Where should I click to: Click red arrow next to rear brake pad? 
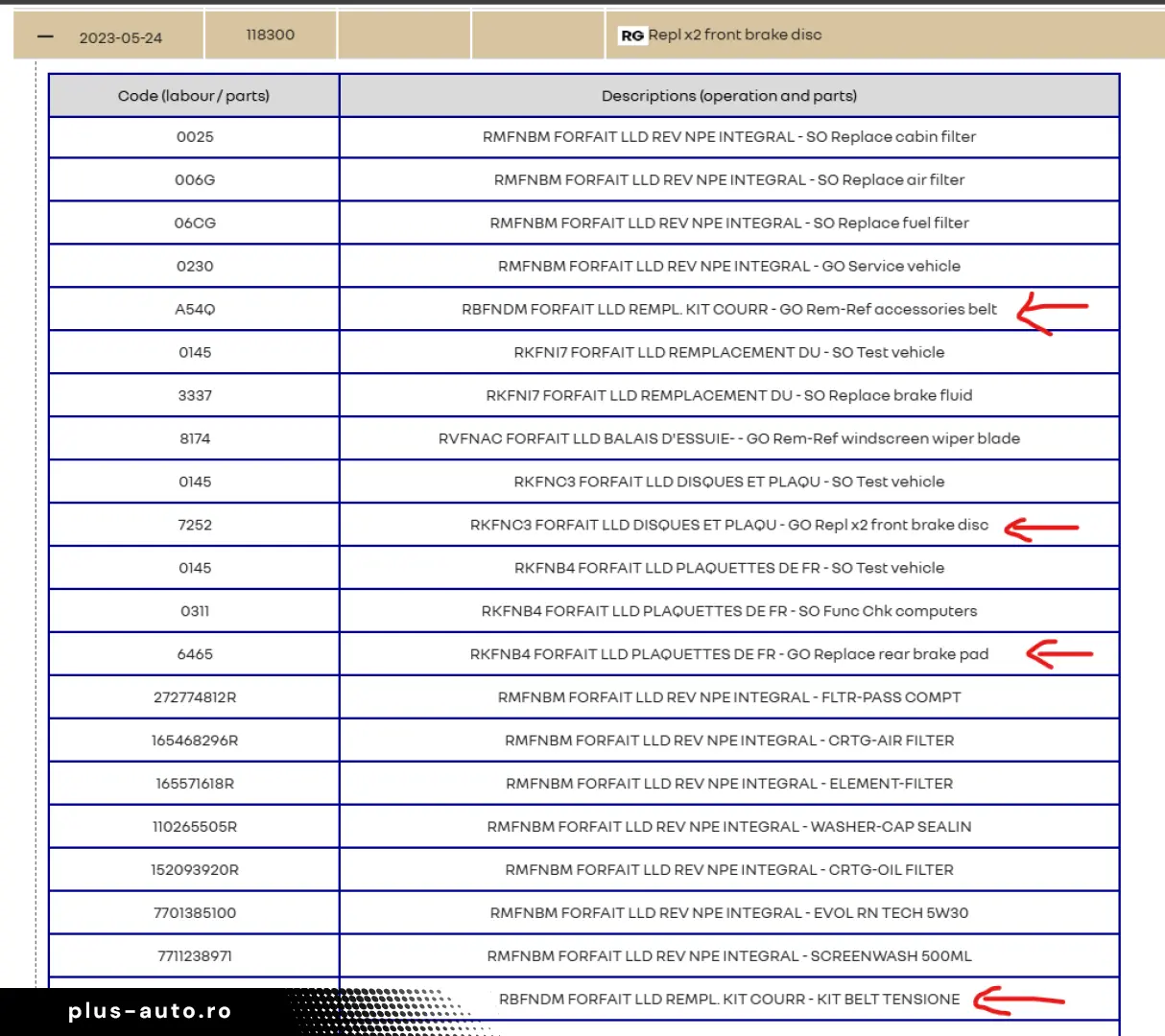tap(1058, 654)
